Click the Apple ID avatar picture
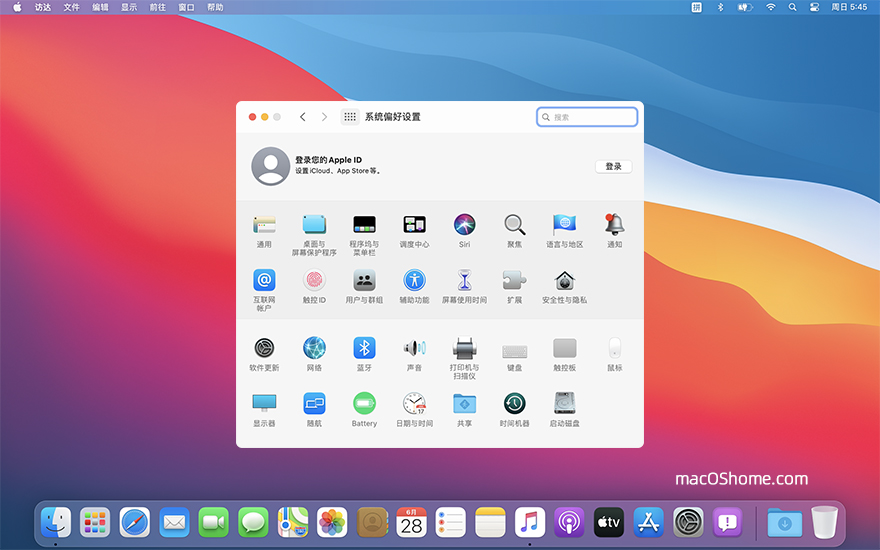This screenshot has height=550, width=880. click(x=271, y=166)
